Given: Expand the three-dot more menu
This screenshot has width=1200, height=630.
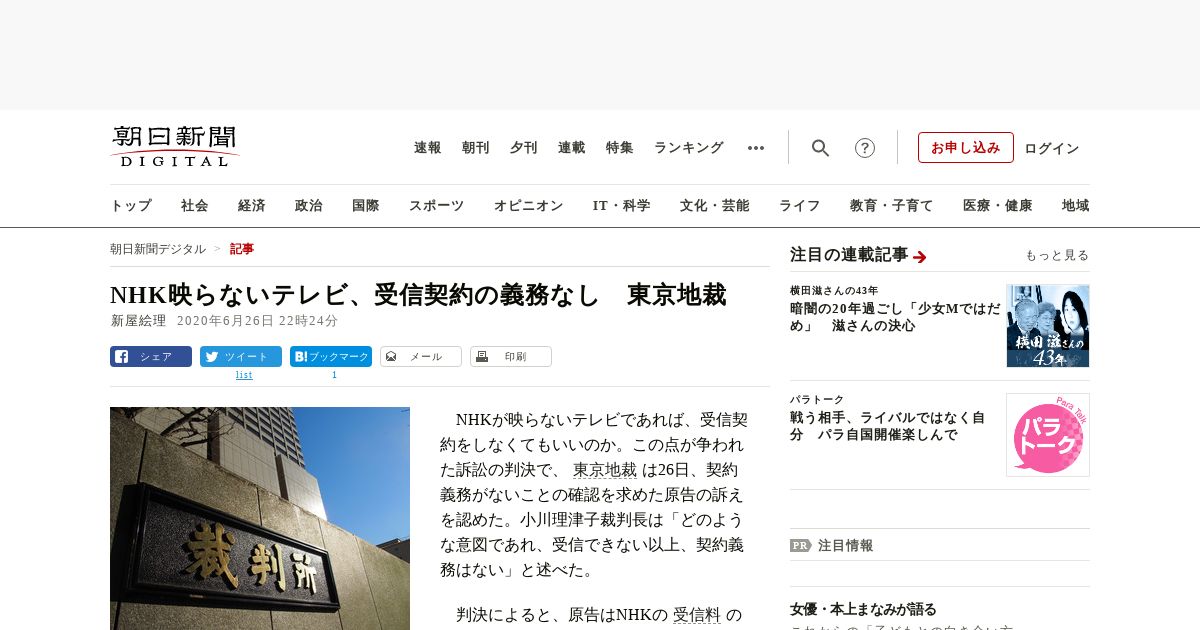Looking at the screenshot, I should tap(756, 148).
